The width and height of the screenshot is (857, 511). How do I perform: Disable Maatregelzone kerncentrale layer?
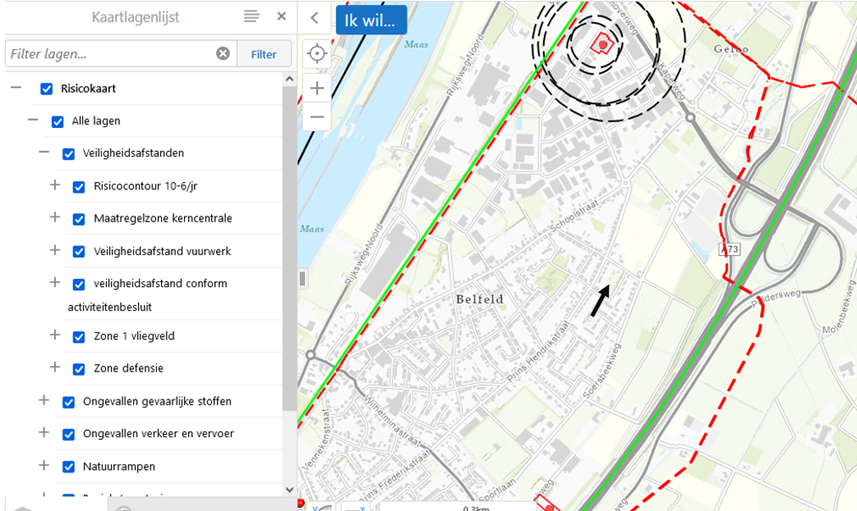coord(79,219)
